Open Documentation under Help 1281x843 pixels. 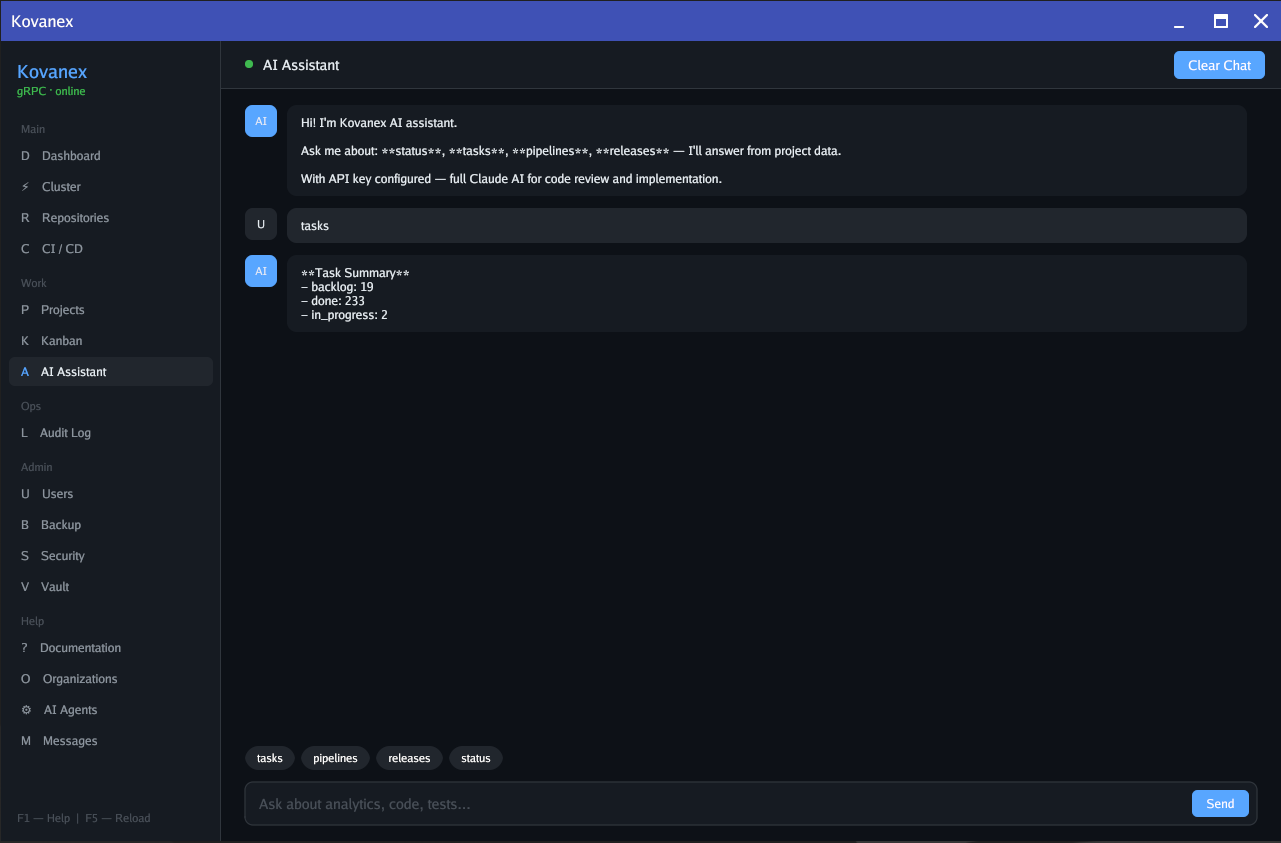coord(79,647)
